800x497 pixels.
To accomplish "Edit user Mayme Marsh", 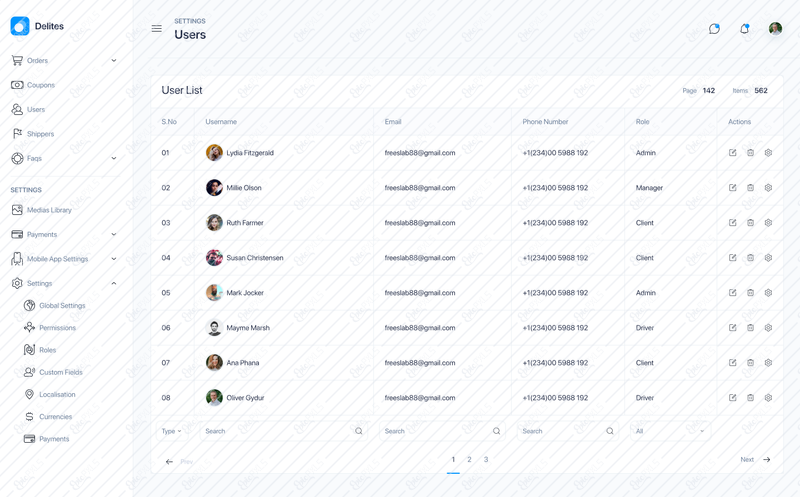I will pos(733,328).
